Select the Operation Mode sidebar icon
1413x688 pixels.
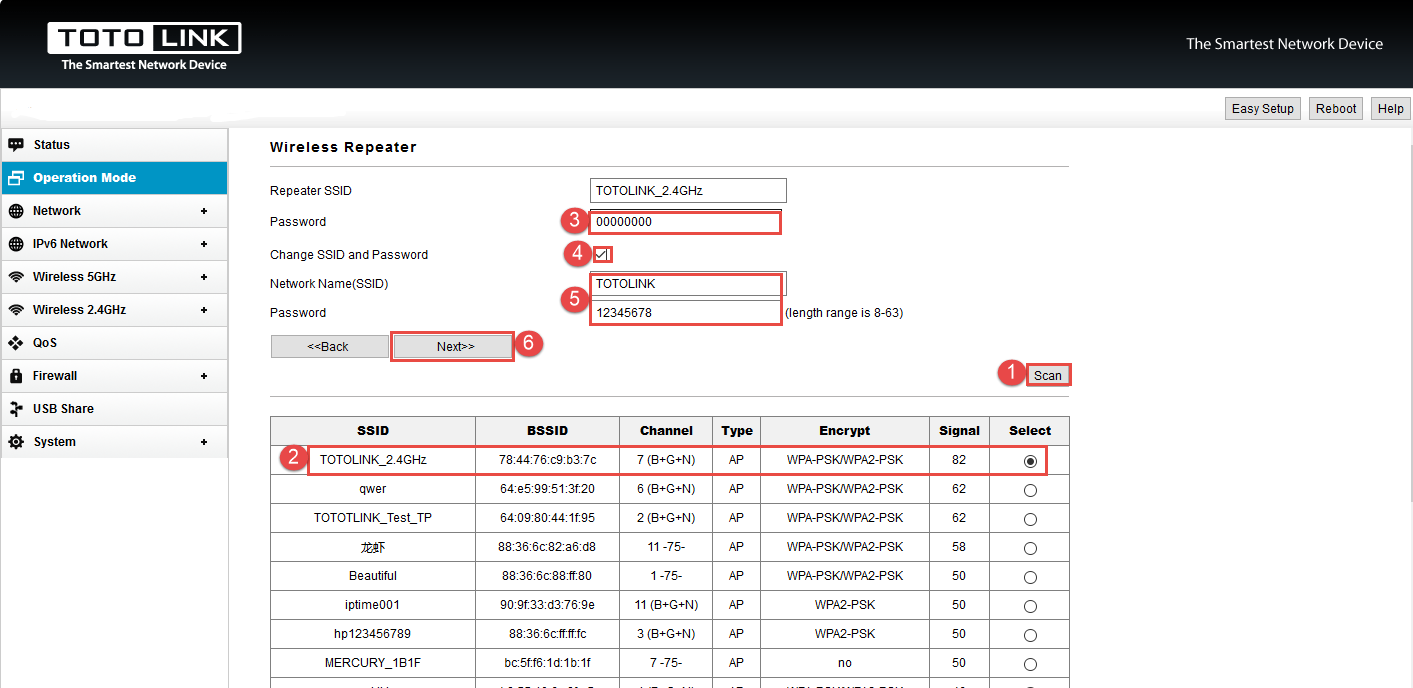[15, 178]
